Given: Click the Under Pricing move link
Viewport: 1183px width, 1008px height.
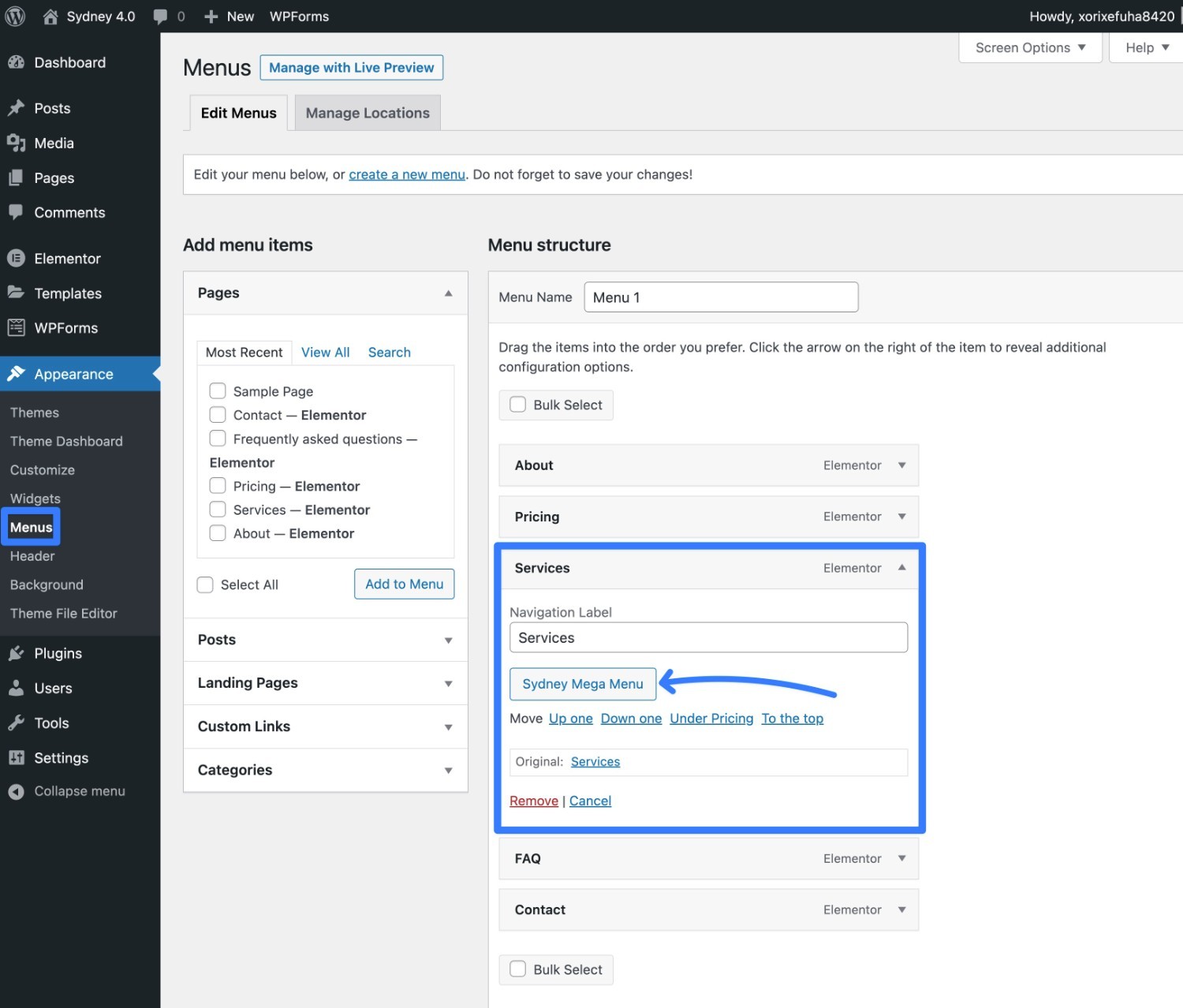Looking at the screenshot, I should pos(711,719).
